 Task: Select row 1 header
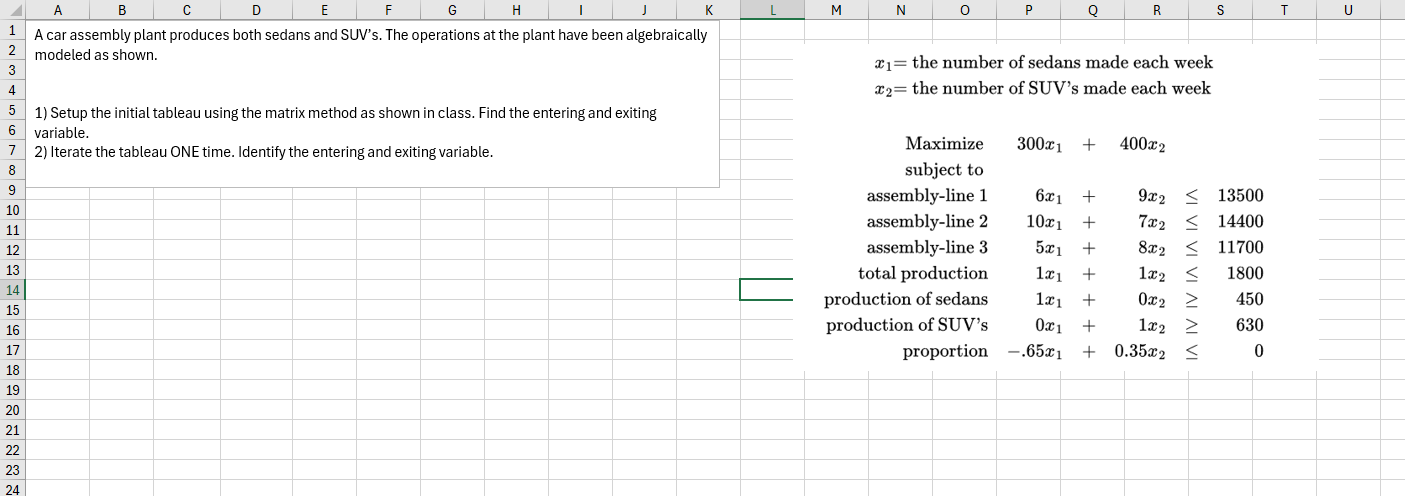pos(11,30)
